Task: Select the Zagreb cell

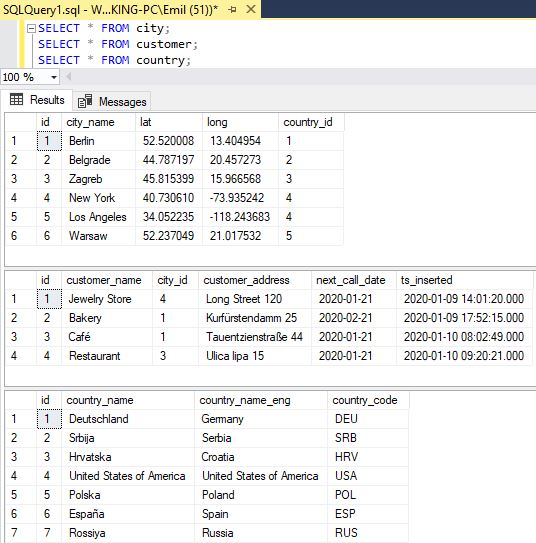Action: tap(98, 179)
